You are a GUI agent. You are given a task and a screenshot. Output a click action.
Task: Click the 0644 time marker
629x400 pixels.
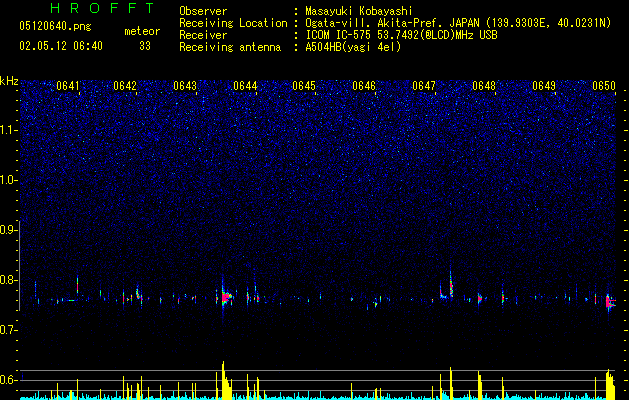pyautogui.click(x=245, y=86)
